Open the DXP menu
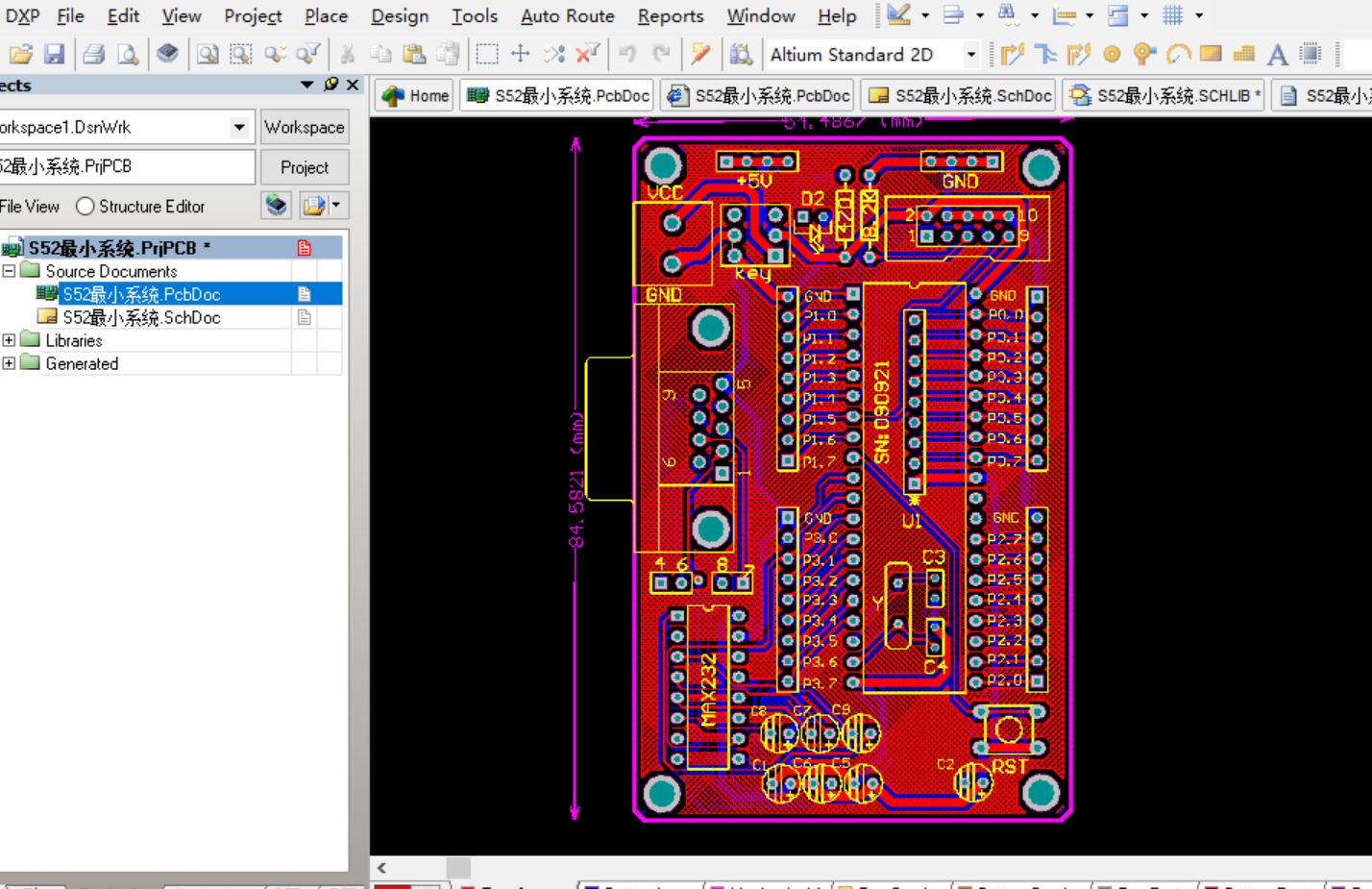 pos(22,15)
